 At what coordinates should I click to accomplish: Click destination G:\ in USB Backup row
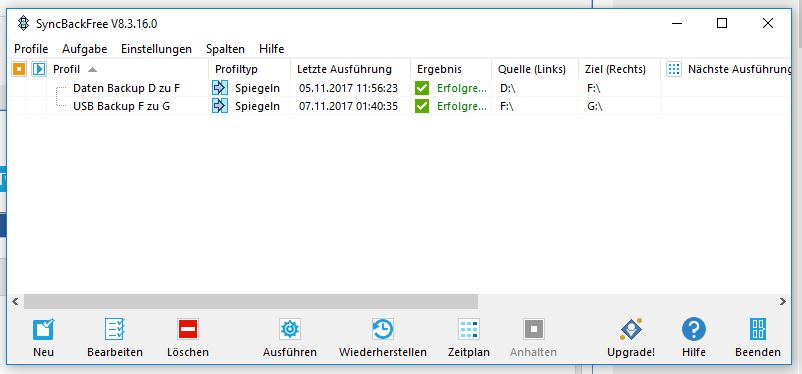click(x=595, y=106)
